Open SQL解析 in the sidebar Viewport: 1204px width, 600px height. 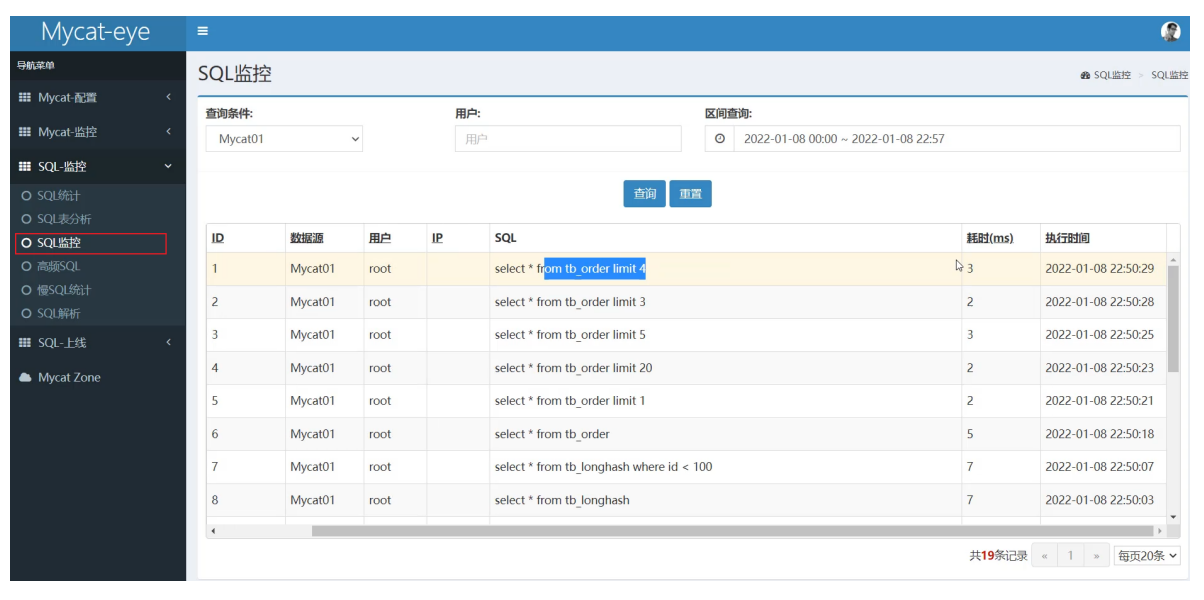(58, 314)
